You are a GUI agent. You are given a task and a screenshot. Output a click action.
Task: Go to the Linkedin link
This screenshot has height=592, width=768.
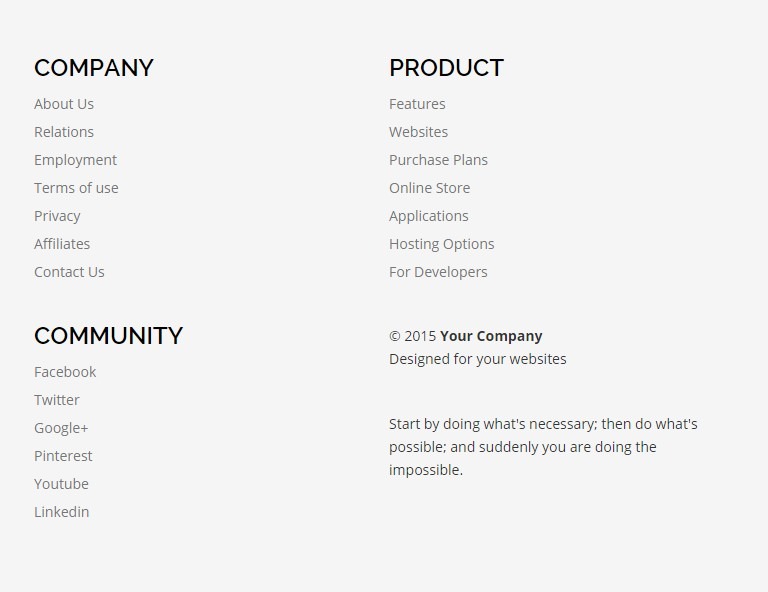62,512
